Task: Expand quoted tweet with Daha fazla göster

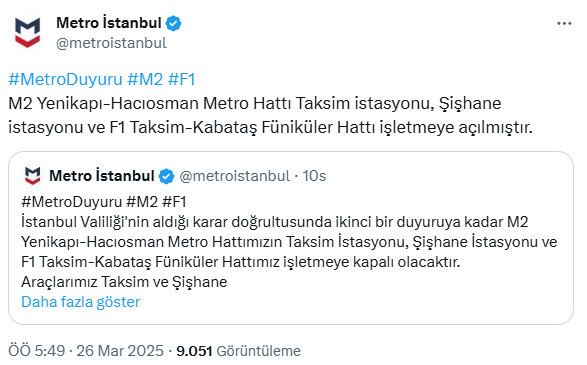Action: tap(80, 302)
